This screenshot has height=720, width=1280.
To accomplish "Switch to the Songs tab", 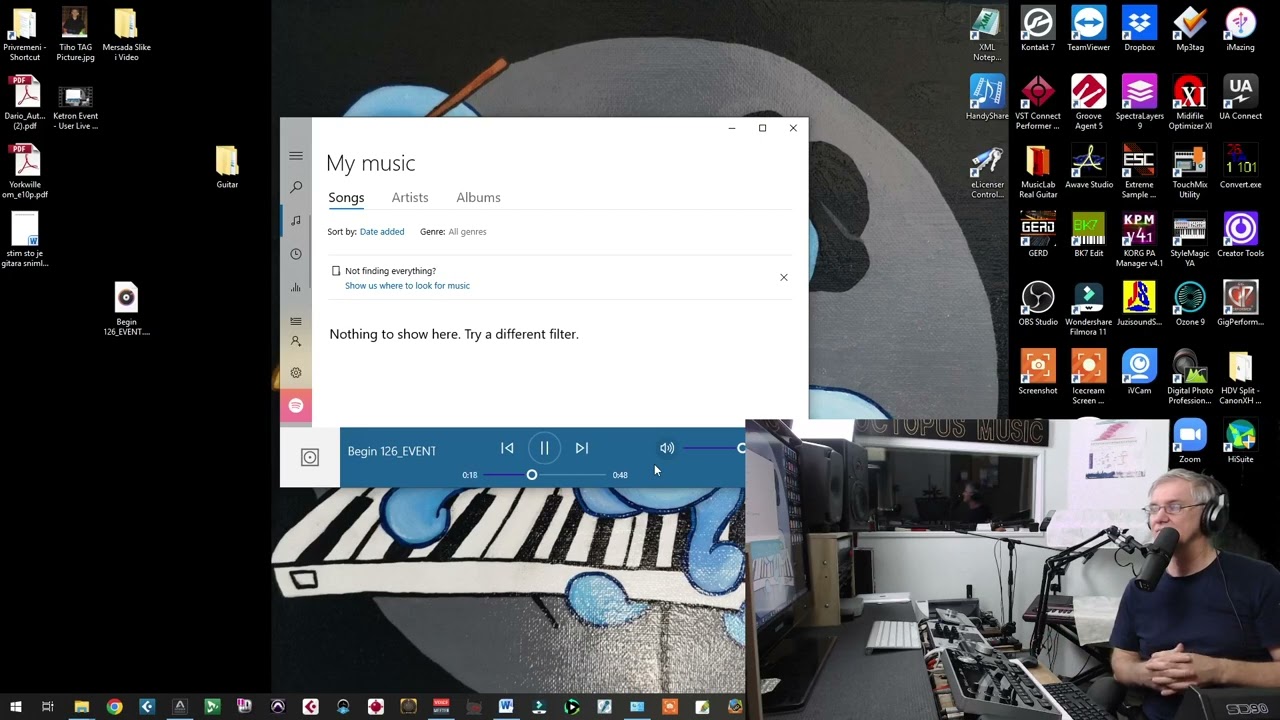I will (x=346, y=198).
